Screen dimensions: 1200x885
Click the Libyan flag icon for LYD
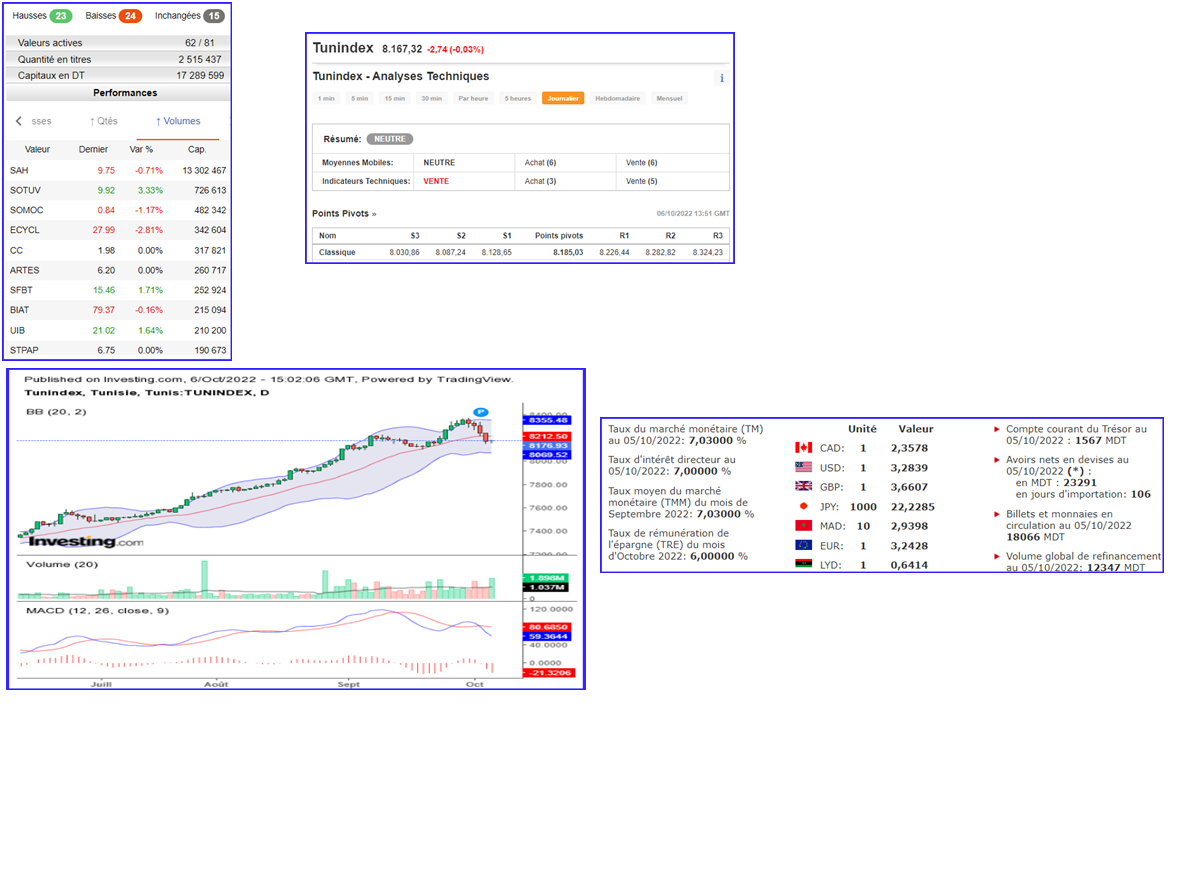(x=802, y=565)
